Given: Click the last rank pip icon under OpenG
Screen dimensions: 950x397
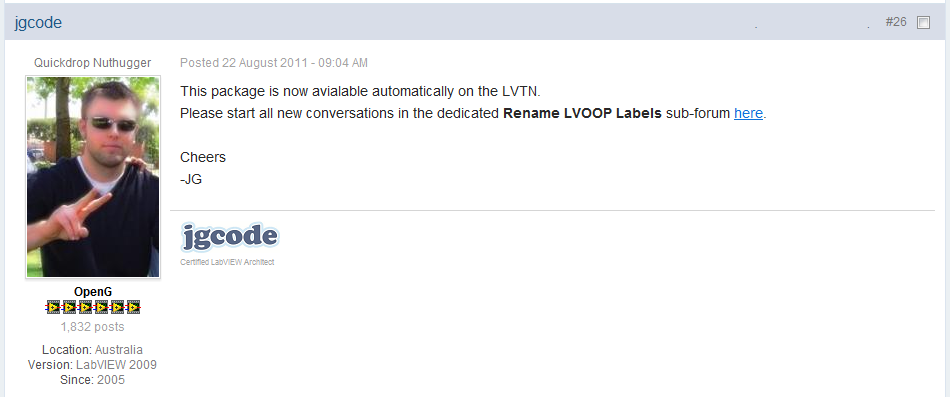Looking at the screenshot, I should [x=133, y=307].
